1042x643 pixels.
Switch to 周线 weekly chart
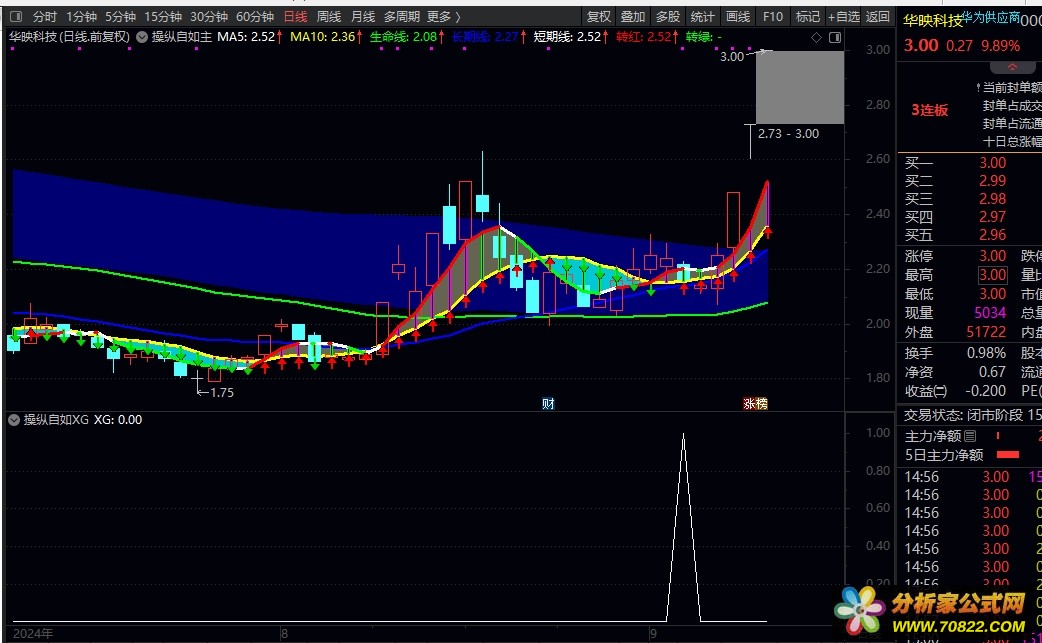(x=328, y=17)
